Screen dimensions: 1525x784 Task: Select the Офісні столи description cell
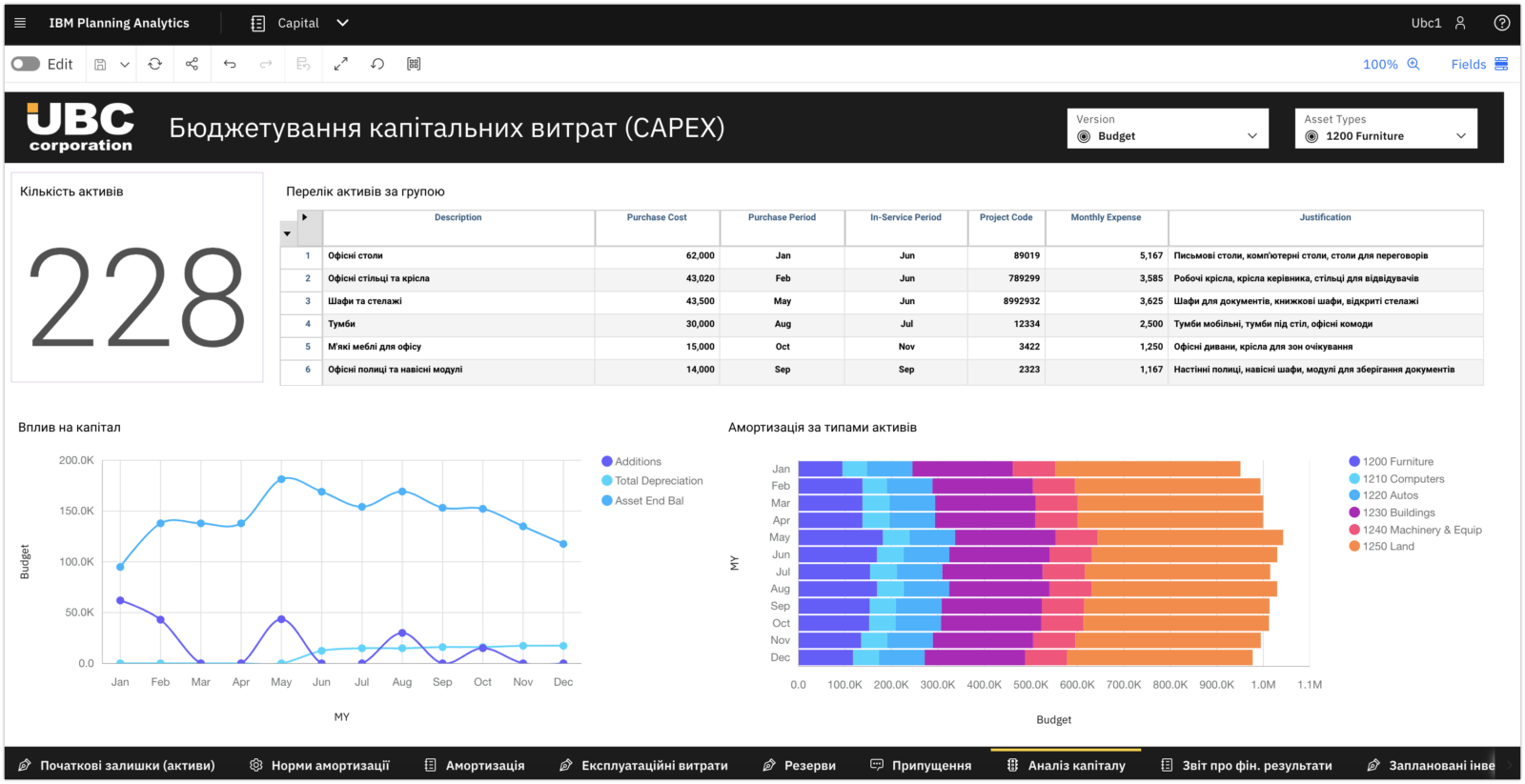click(458, 255)
